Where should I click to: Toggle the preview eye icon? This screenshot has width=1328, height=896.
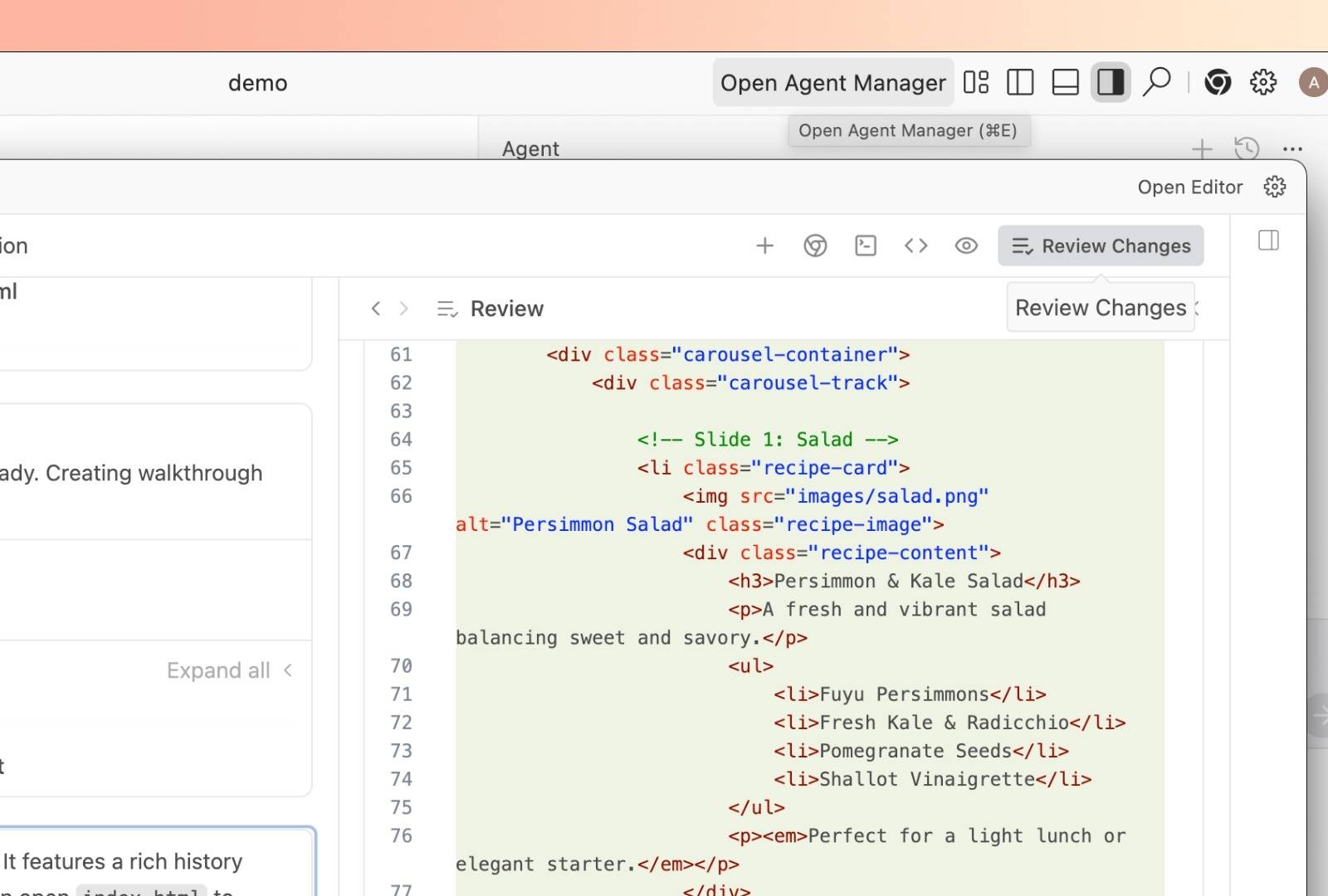coord(966,246)
